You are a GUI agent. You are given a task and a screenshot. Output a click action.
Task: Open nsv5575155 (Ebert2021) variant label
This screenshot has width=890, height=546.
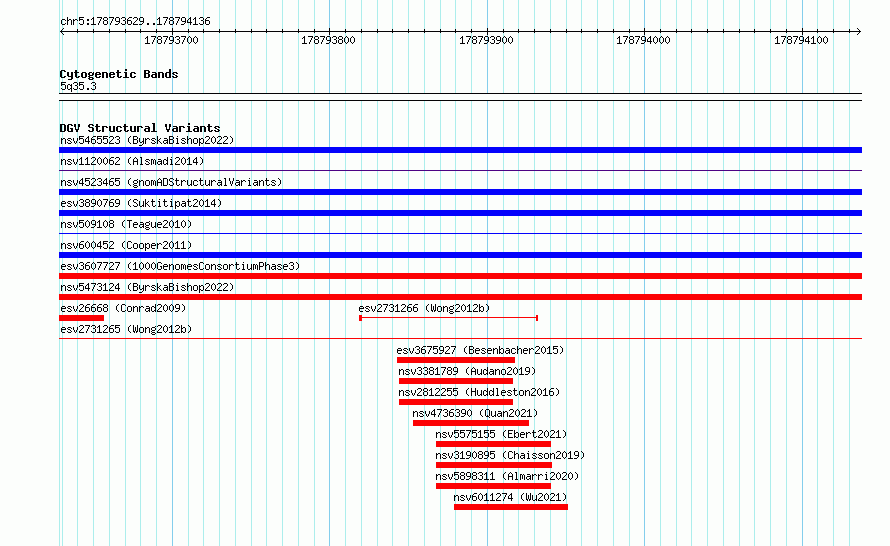[501, 434]
